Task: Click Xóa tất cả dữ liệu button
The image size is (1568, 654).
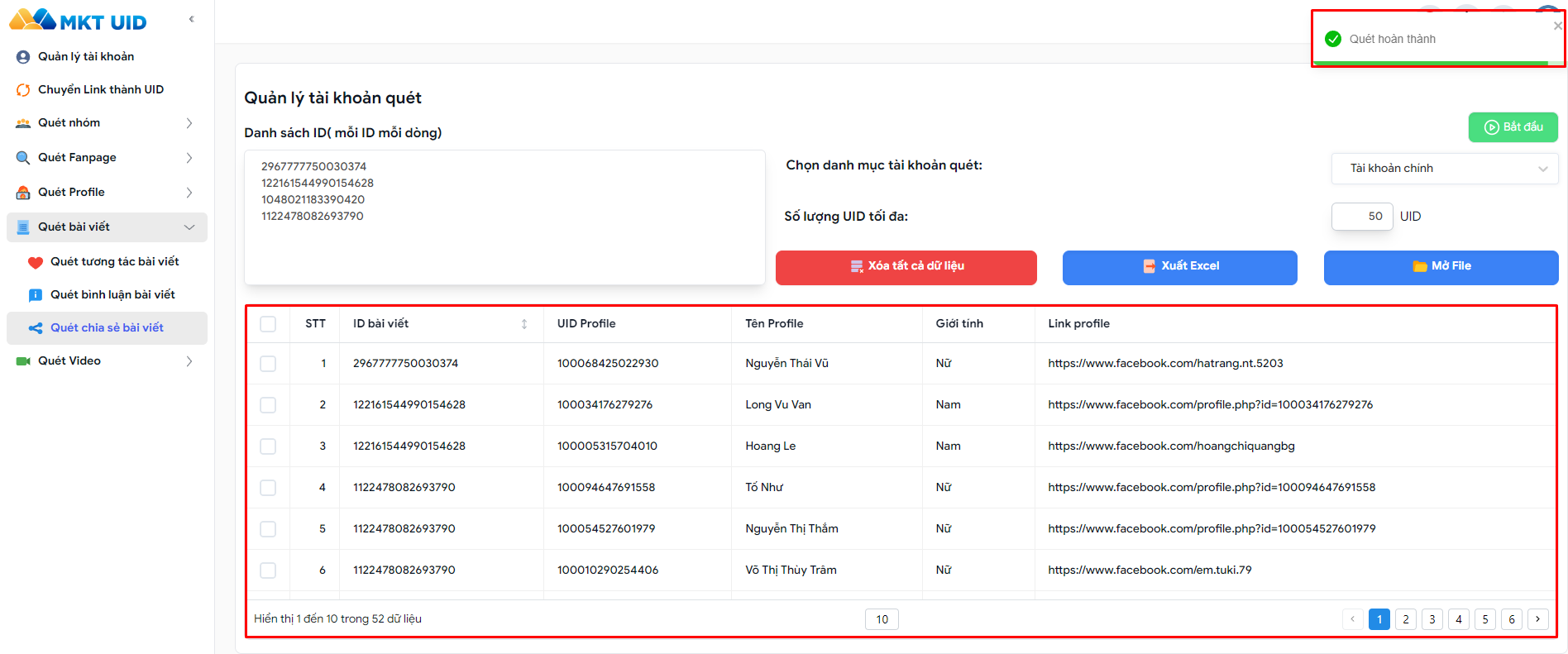Action: coord(906,268)
